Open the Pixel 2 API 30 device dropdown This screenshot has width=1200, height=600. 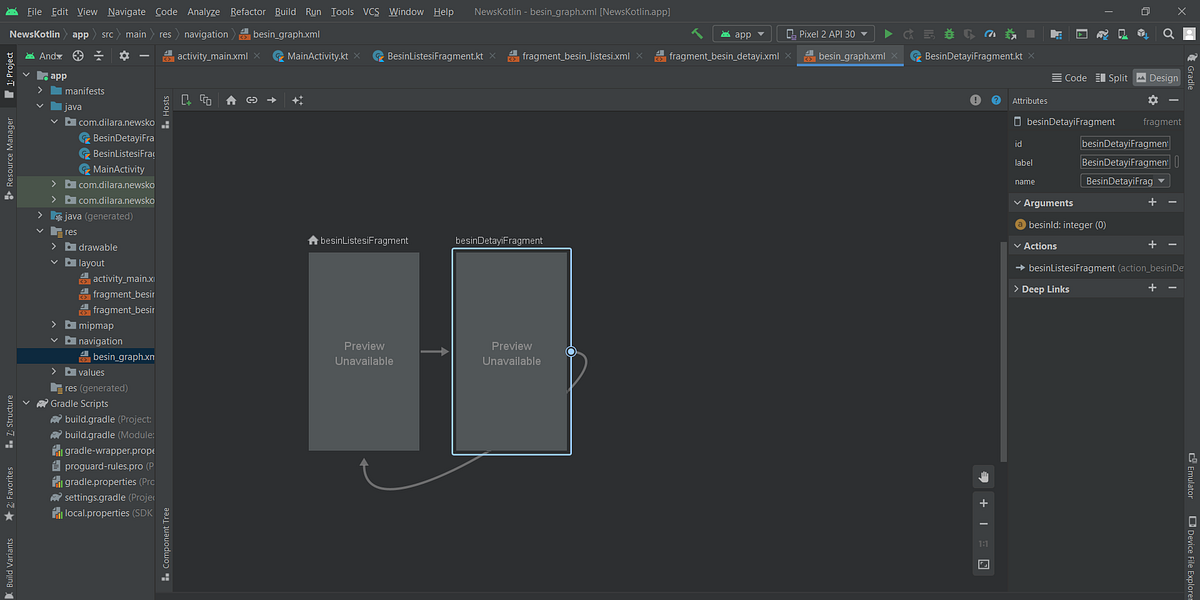[825, 34]
